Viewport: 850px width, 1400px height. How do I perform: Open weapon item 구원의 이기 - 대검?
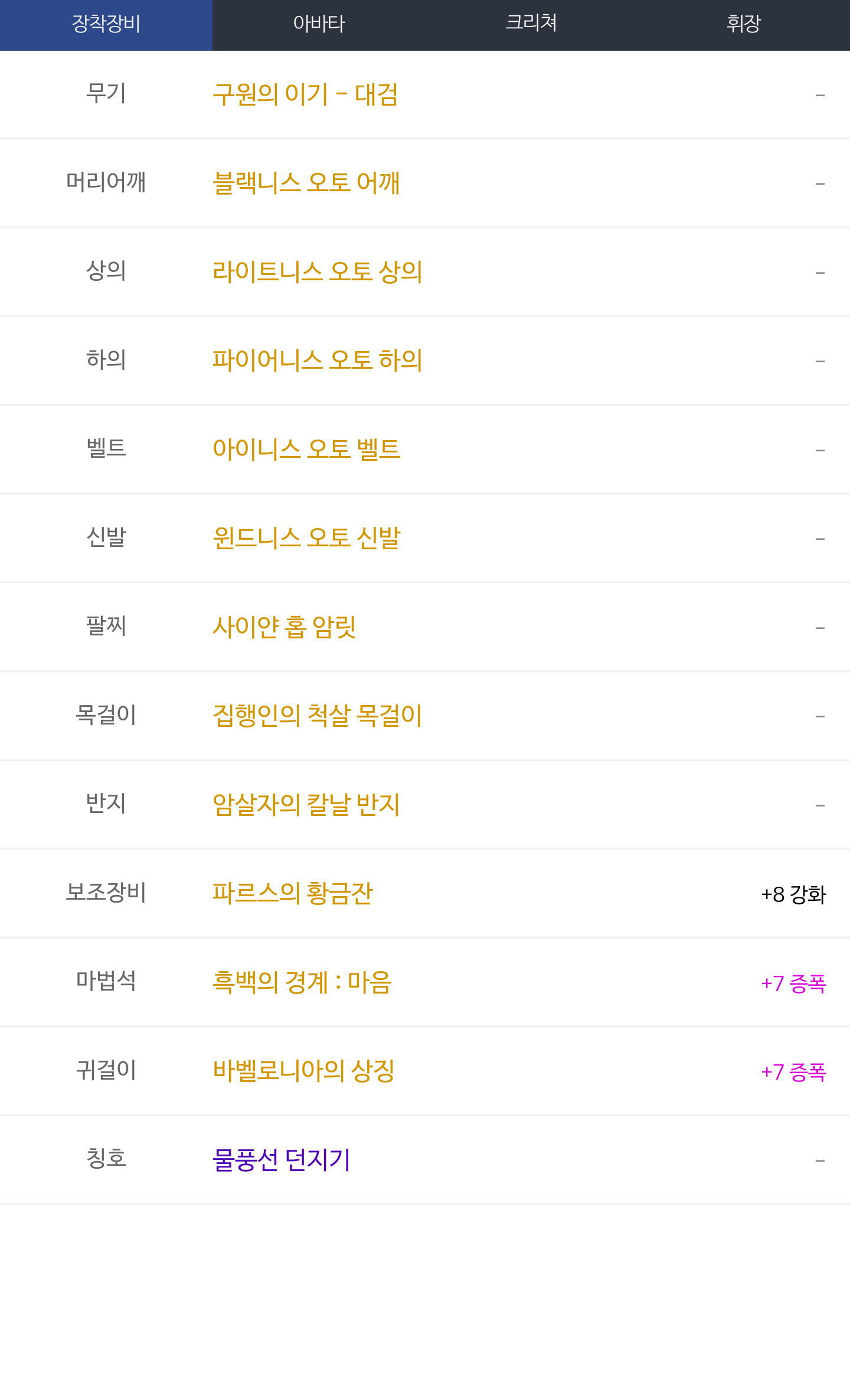(x=305, y=94)
